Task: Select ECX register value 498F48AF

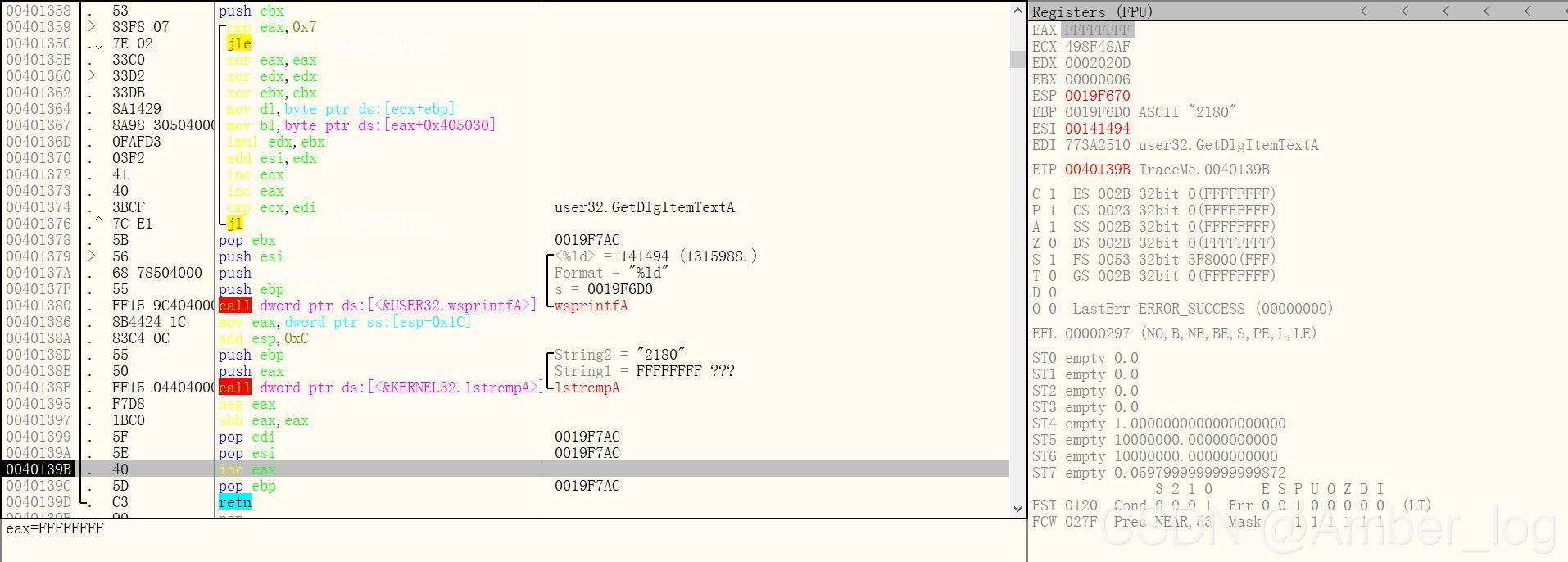Action: click(x=1098, y=47)
